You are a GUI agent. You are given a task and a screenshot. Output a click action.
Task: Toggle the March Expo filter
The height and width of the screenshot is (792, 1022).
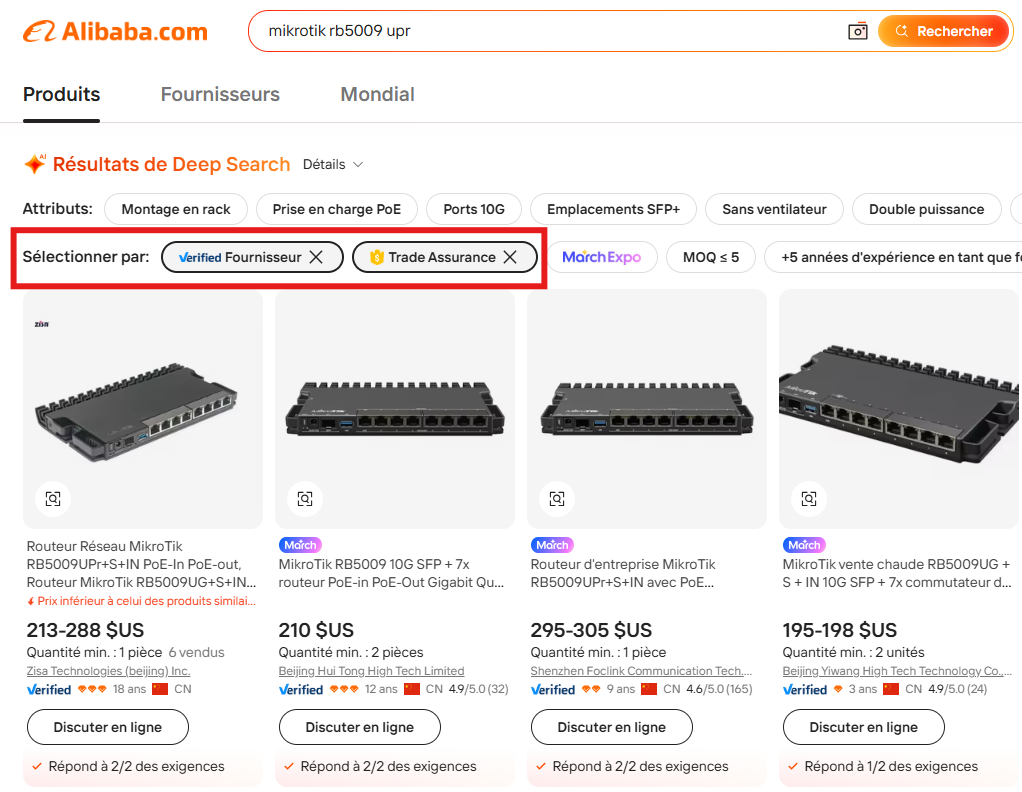601,257
